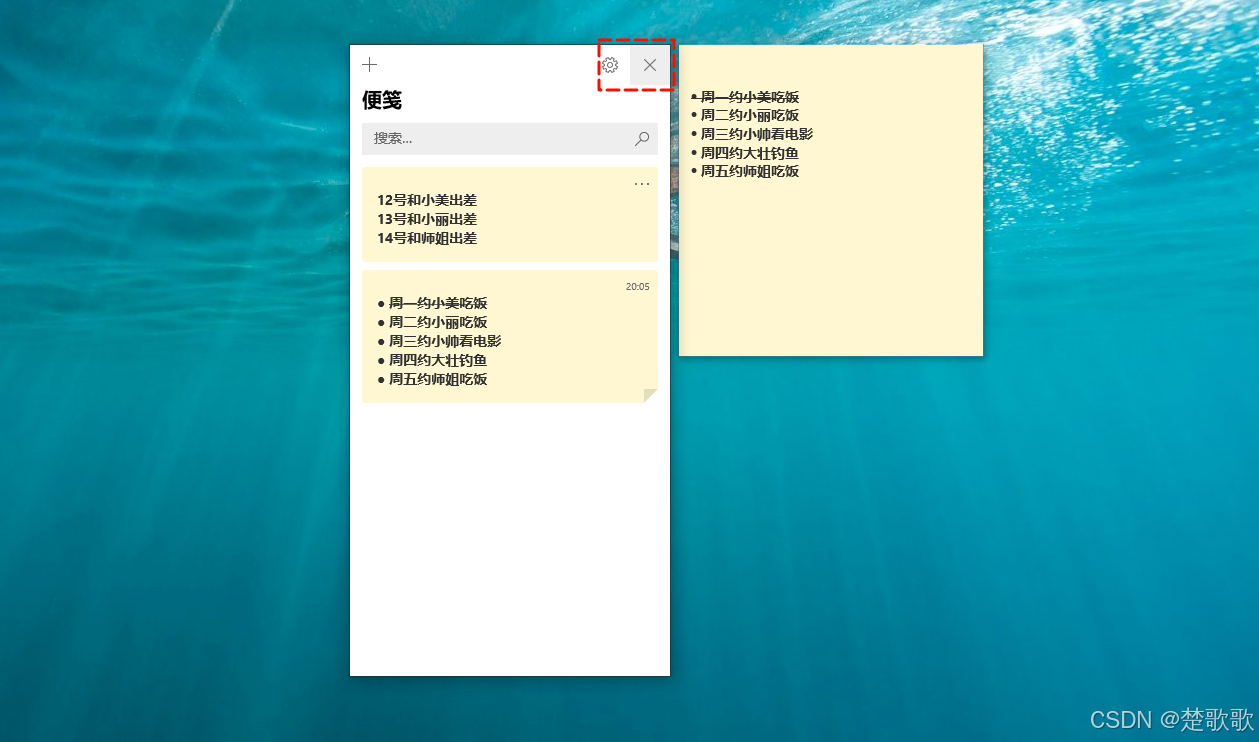
Task: Select line 14号和师姐出差
Action: [x=427, y=238]
